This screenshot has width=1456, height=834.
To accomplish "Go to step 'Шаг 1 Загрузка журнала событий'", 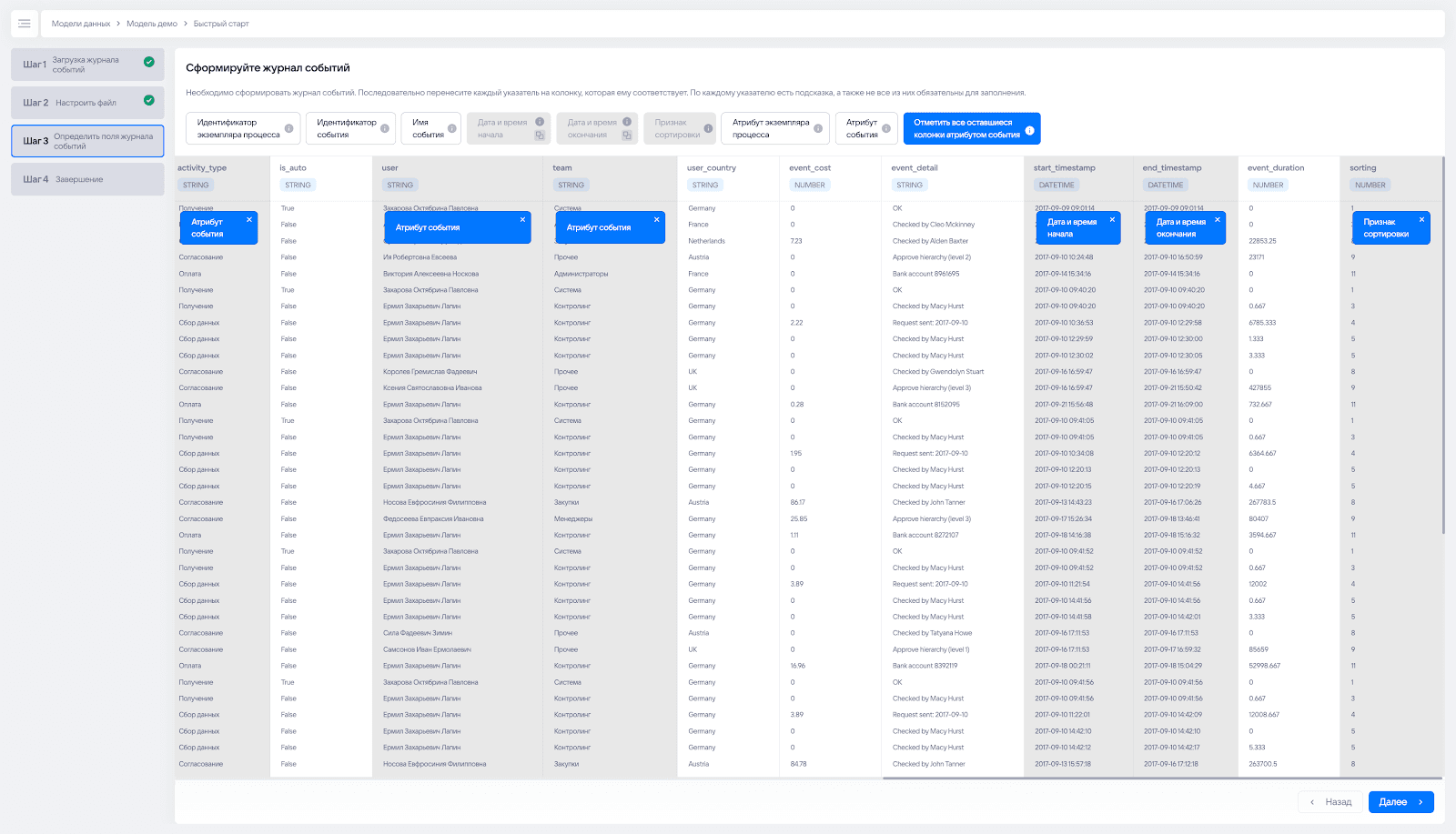I will pyautogui.click(x=87, y=65).
